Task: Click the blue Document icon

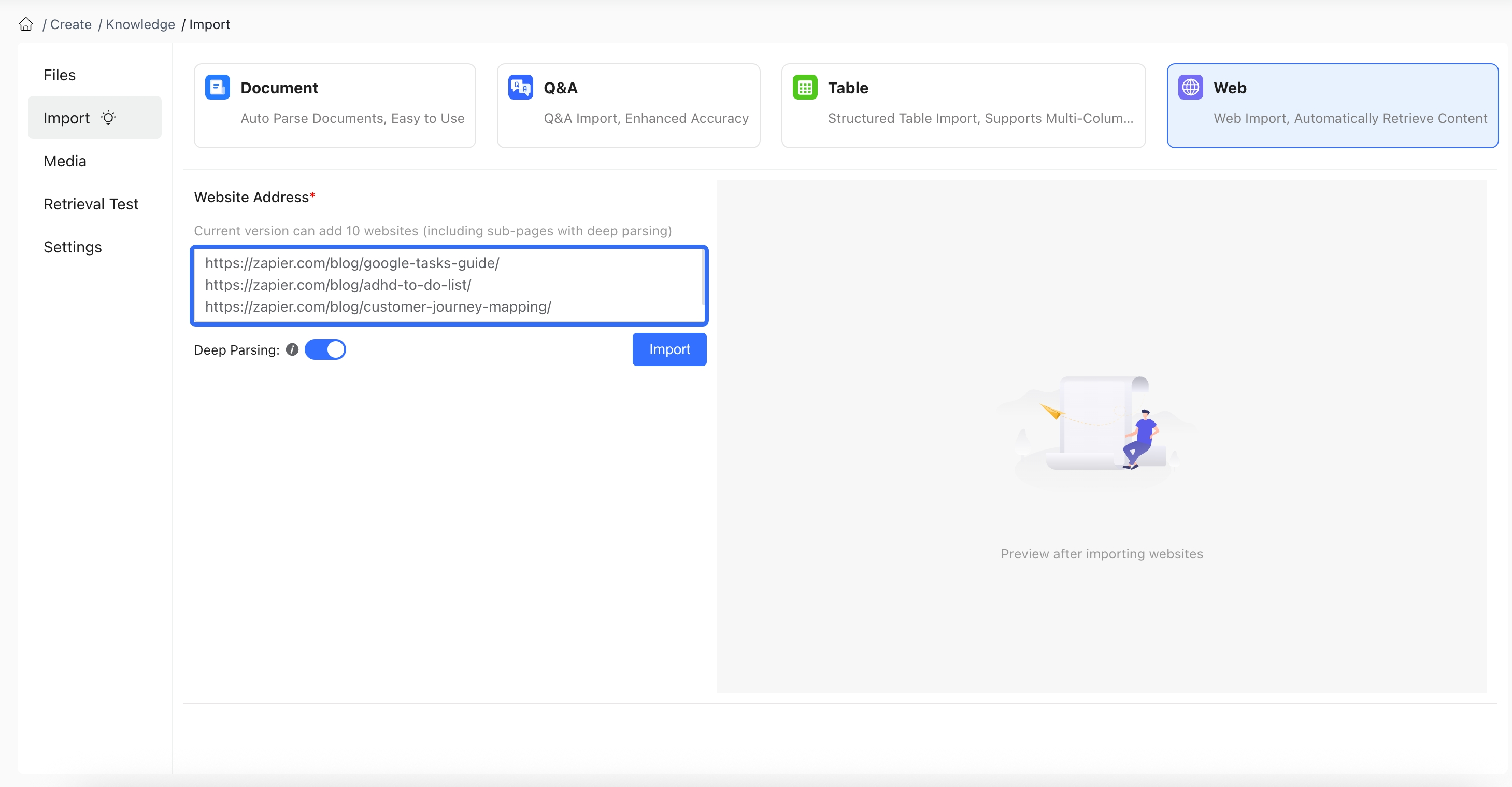Action: [218, 88]
